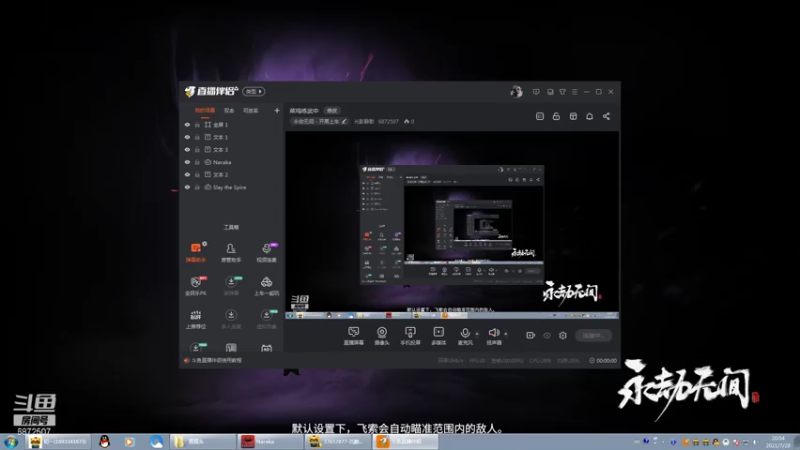
Task: Hide the 文本 2 source
Action: coord(187,174)
